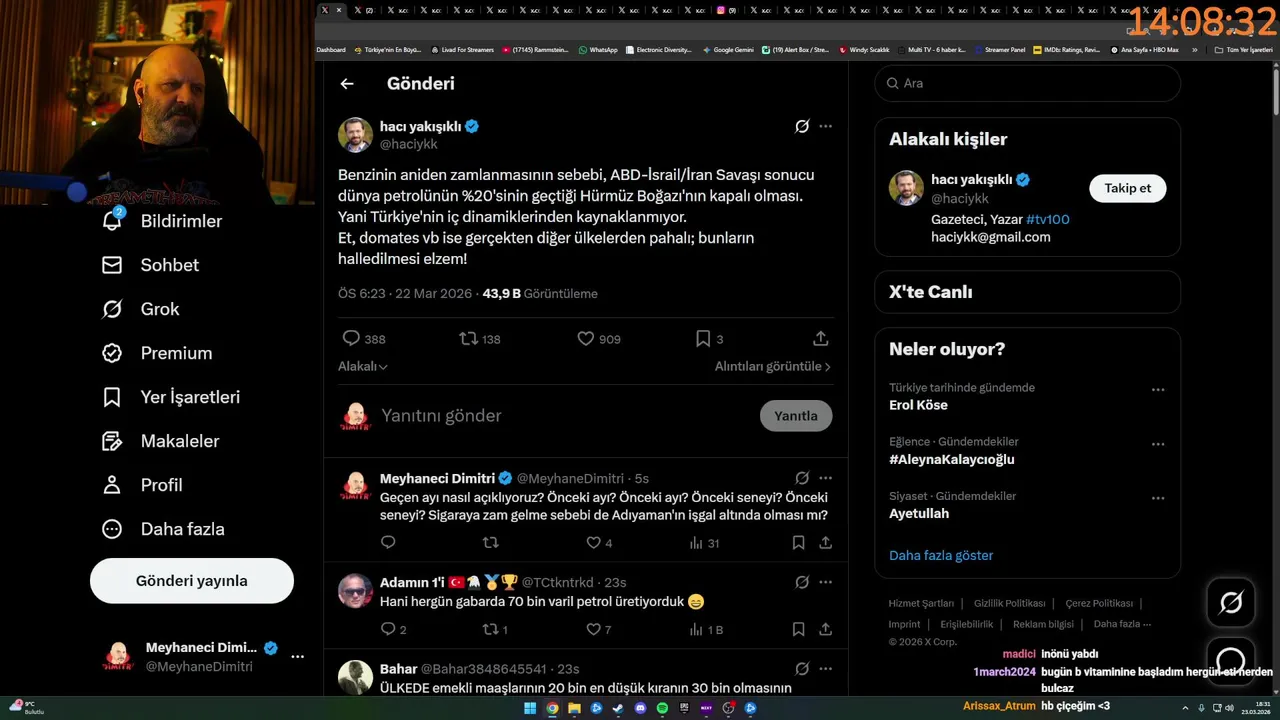
Task: Open options dots for #AleynaKalaycıoğlu trend
Action: tap(1158, 444)
